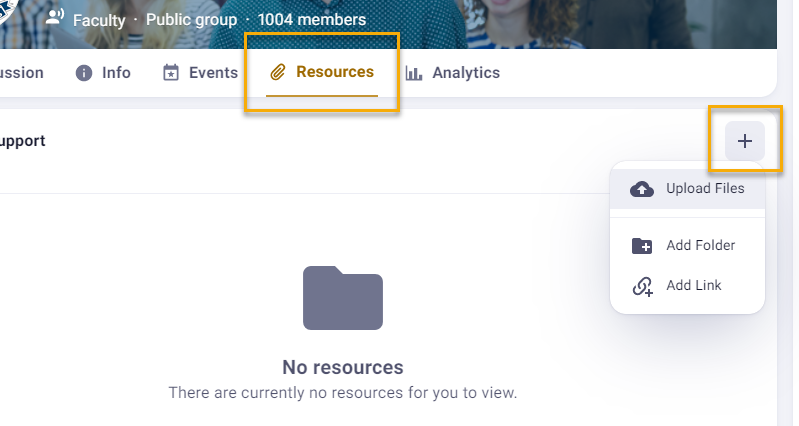
Task: Click the paperclip icon on Resources tab
Action: click(x=279, y=72)
